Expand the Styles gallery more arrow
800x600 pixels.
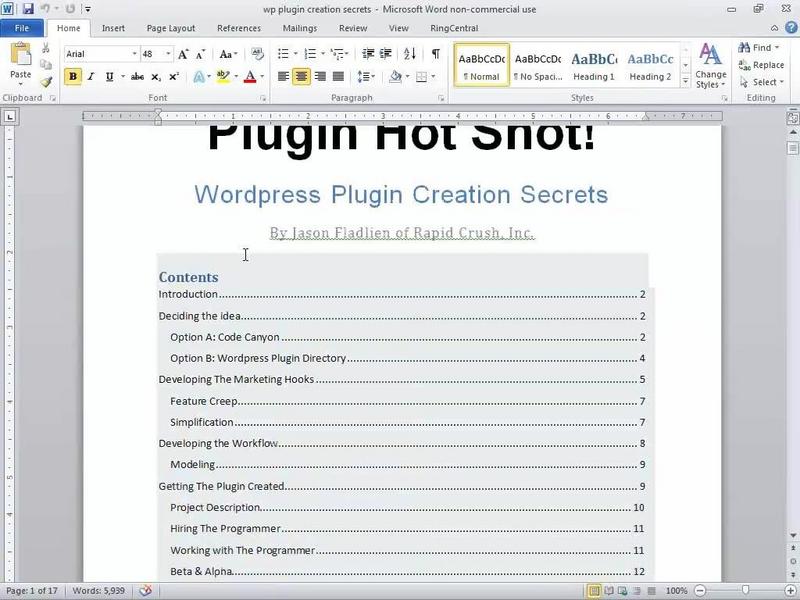(686, 81)
